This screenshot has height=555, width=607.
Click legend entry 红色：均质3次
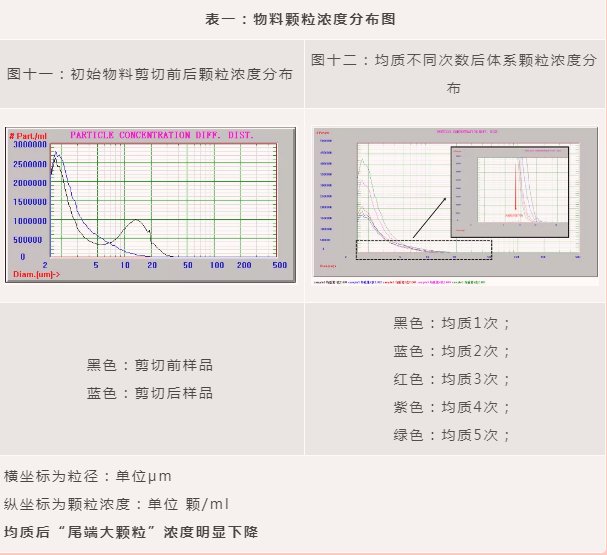tap(454, 379)
